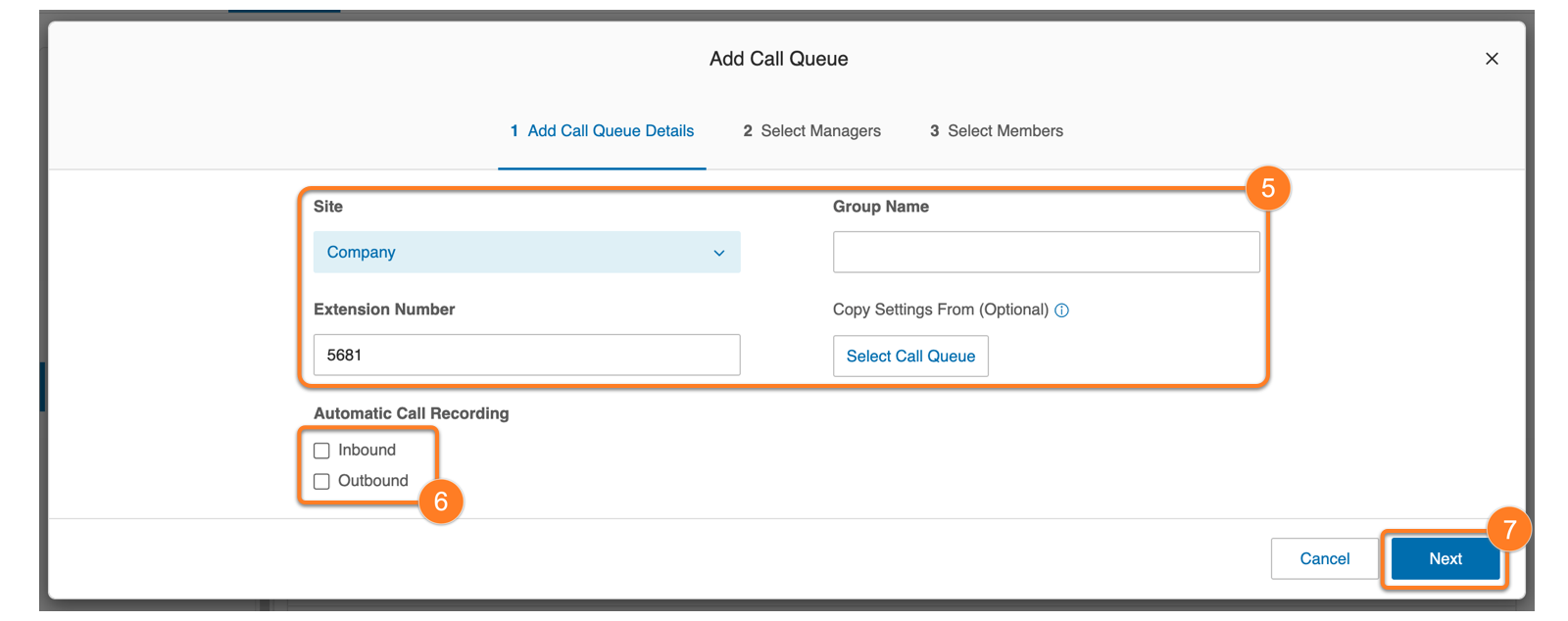
Task: Open the Company site dropdown
Action: (x=526, y=253)
